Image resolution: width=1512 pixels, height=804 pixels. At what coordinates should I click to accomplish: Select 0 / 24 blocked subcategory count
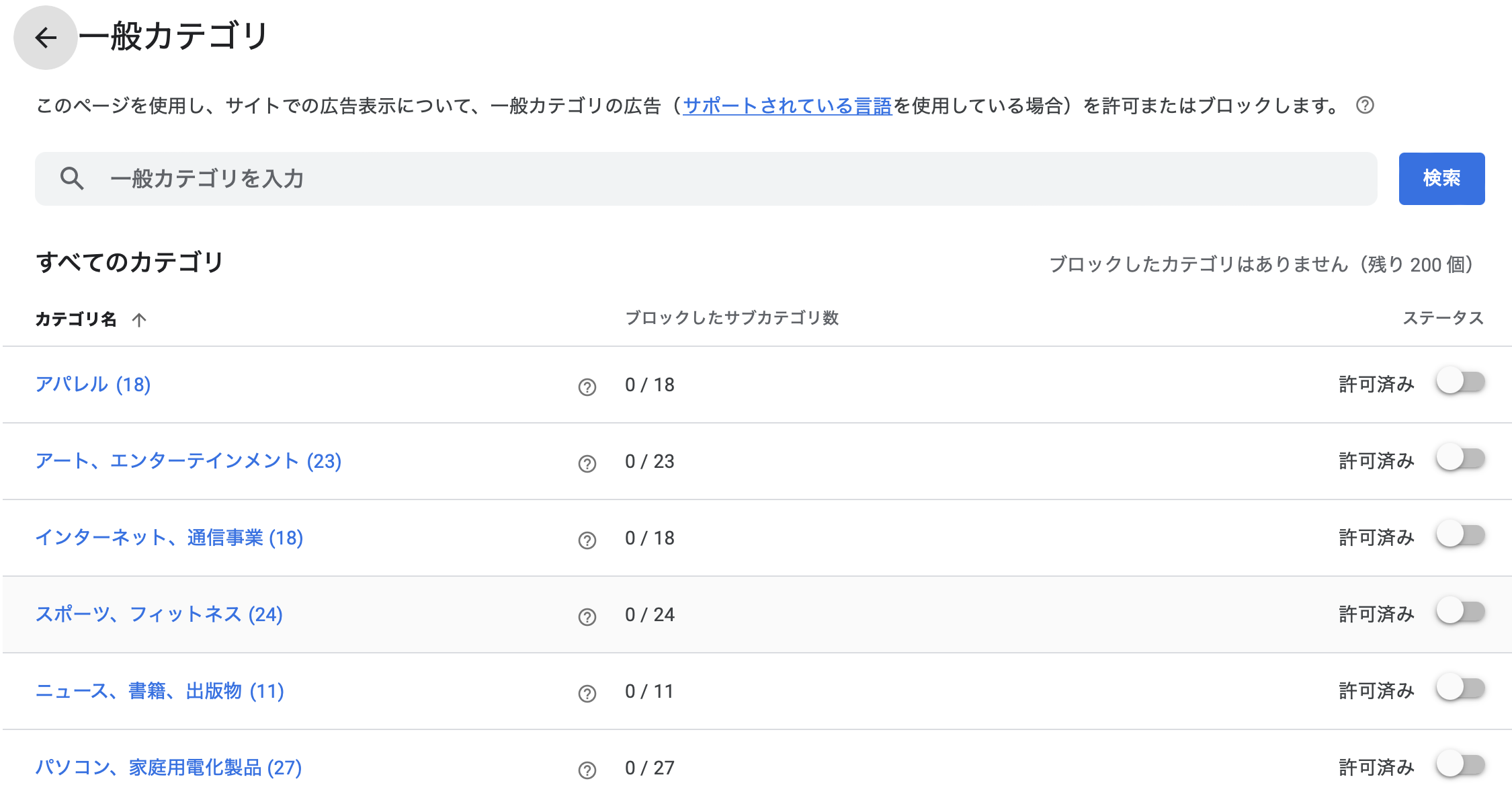click(650, 615)
